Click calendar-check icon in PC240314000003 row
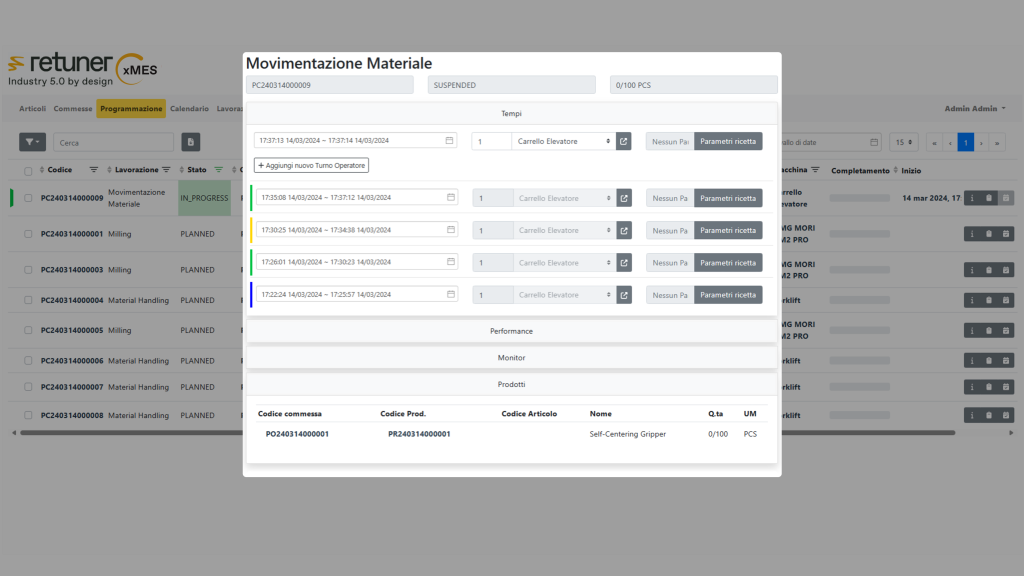This screenshot has height=576, width=1024. pyautogui.click(x=1006, y=270)
